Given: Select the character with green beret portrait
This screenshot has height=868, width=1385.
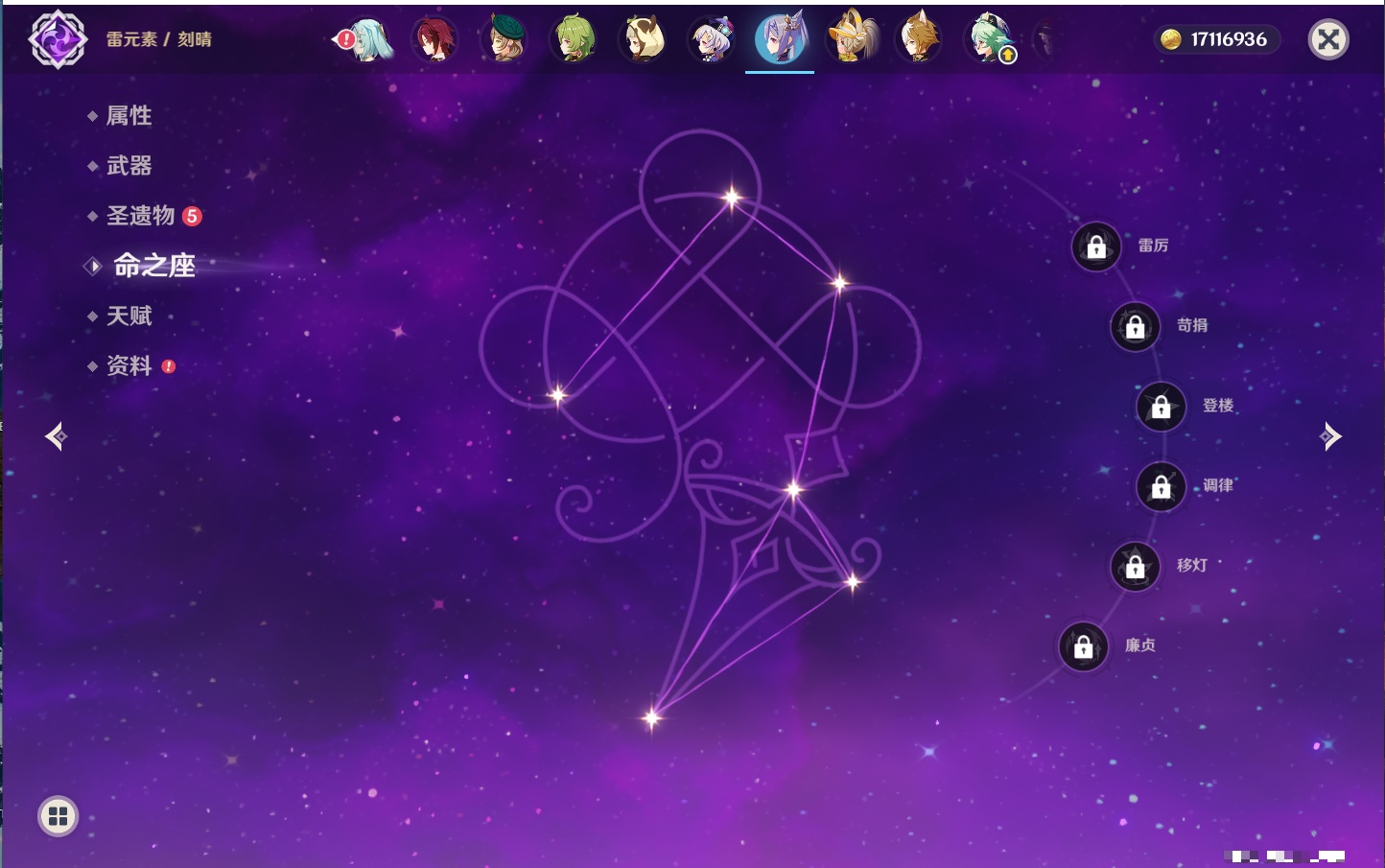Looking at the screenshot, I should point(505,39).
